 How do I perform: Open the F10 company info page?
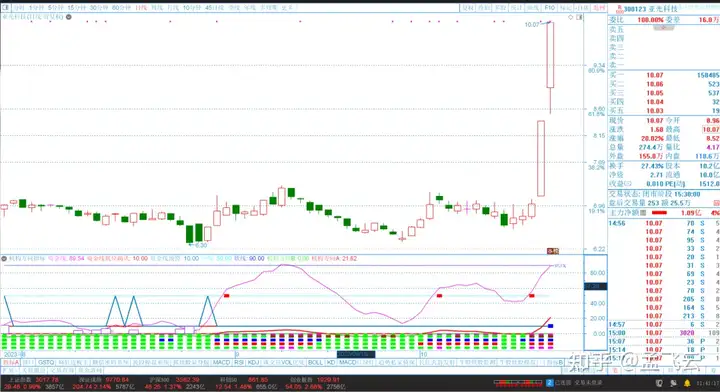point(550,8)
